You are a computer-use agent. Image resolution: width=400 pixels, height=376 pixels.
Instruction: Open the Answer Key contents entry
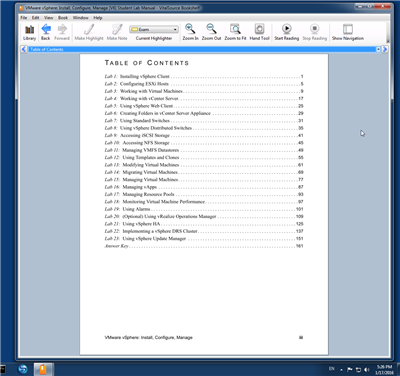(x=204, y=246)
